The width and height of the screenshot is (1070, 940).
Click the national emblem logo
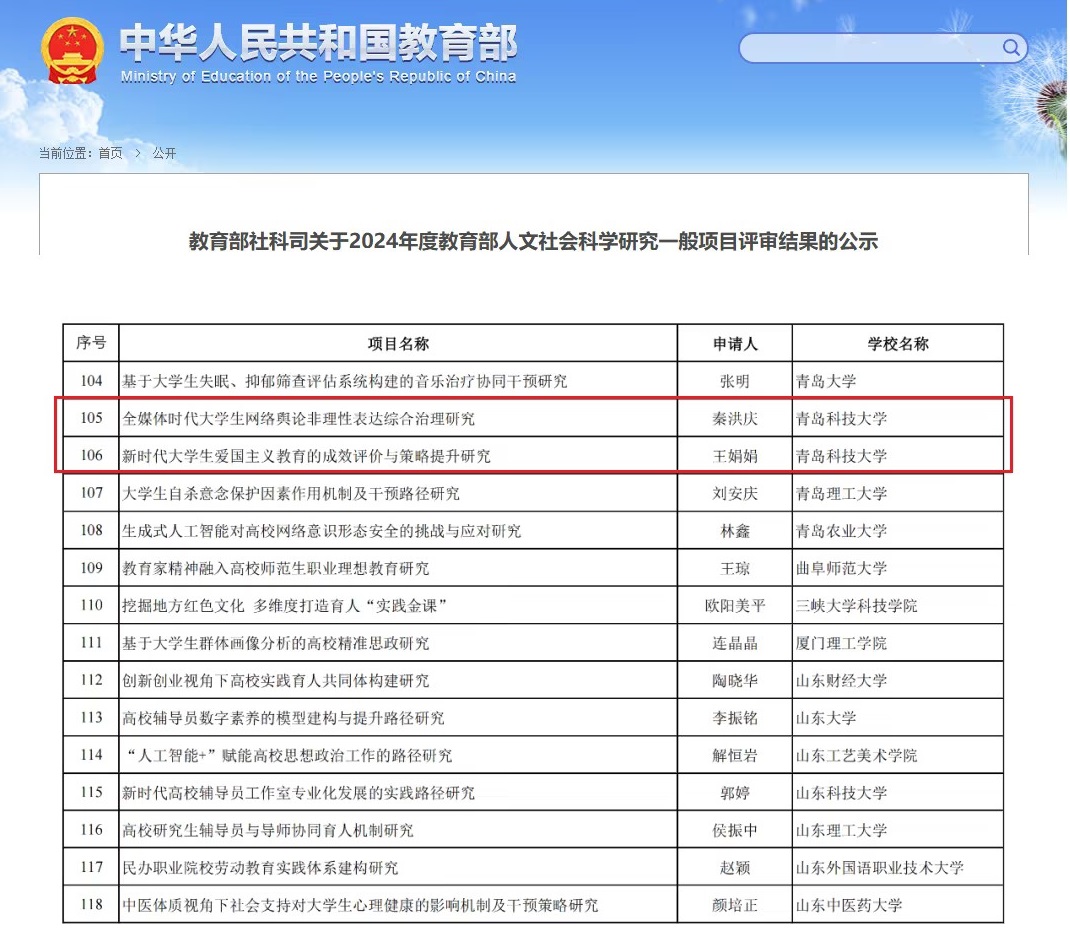click(x=72, y=50)
